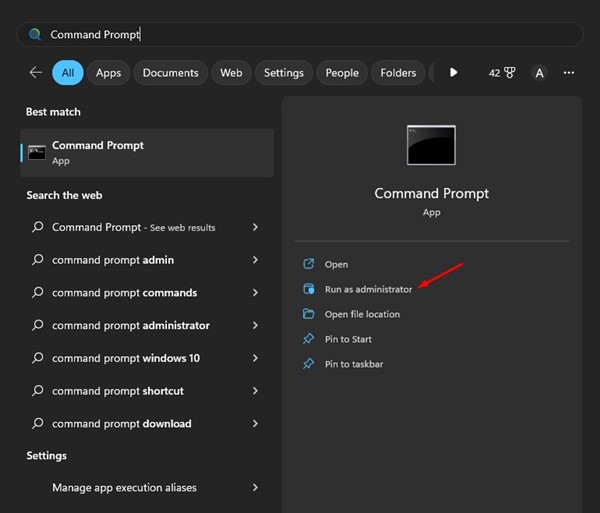Viewport: 600px width, 513px height.
Task: Click into the Command Prompt search field
Action: point(300,34)
